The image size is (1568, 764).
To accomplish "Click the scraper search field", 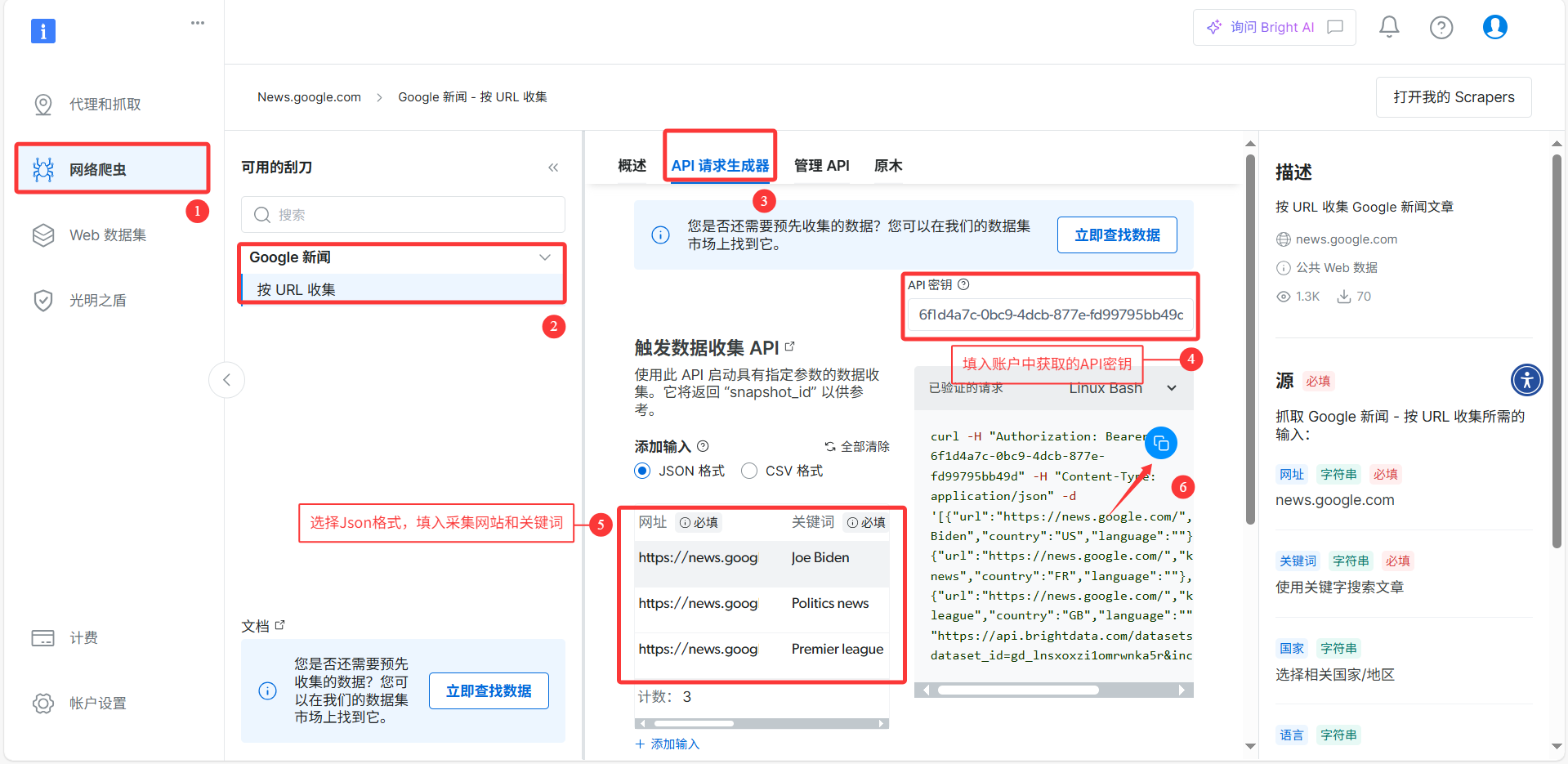I will pyautogui.click(x=403, y=215).
